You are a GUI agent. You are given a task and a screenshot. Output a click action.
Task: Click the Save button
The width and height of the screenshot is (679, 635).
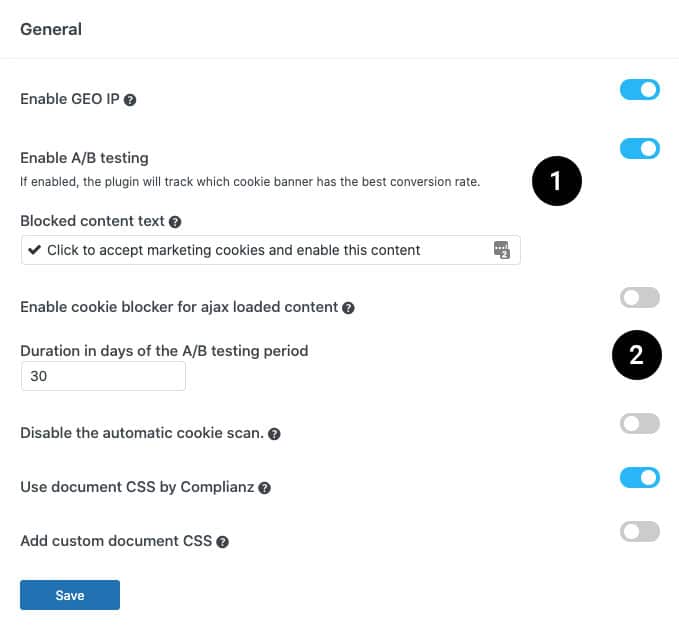[x=70, y=595]
